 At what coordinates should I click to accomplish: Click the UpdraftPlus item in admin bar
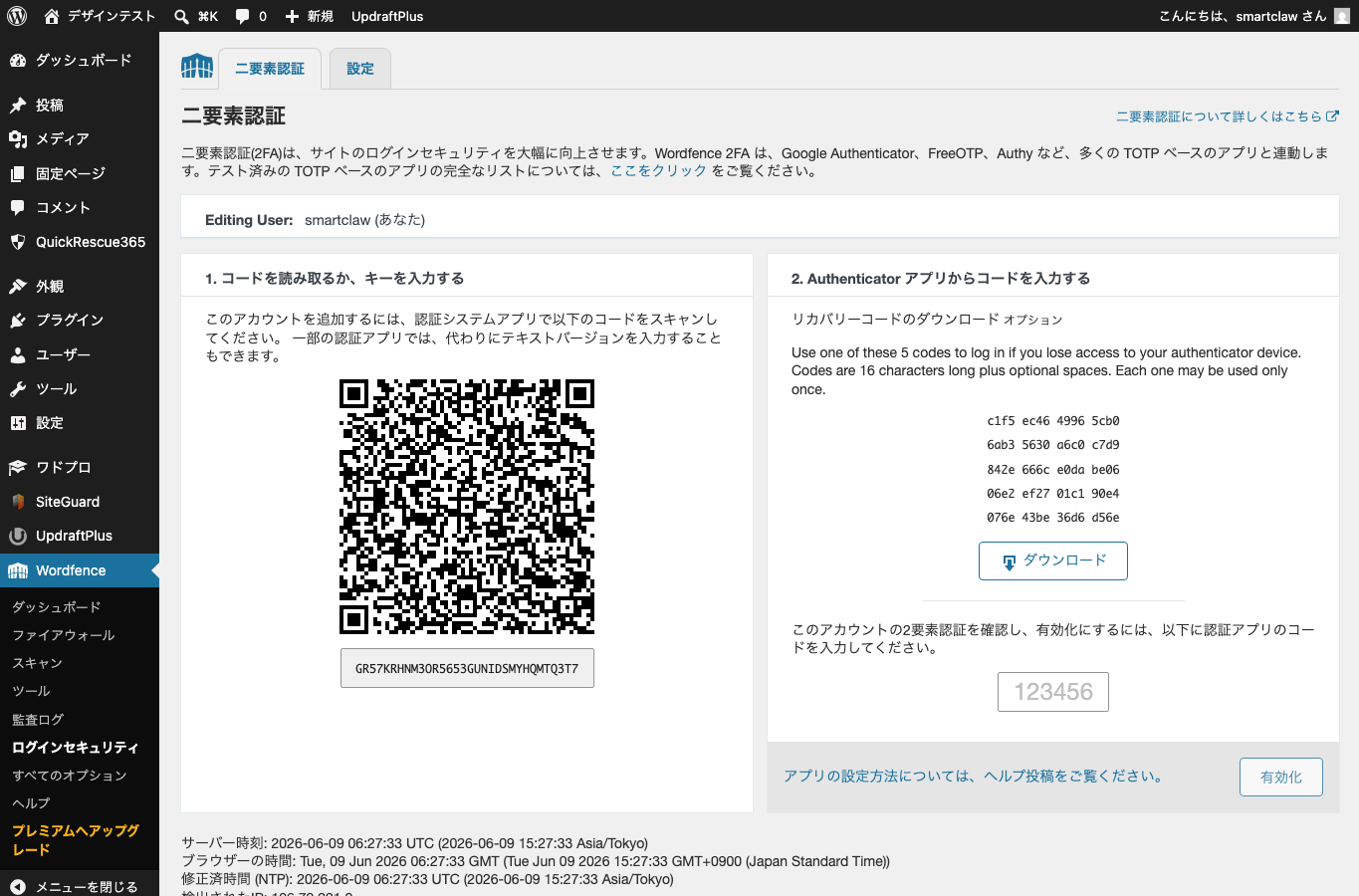(x=387, y=16)
